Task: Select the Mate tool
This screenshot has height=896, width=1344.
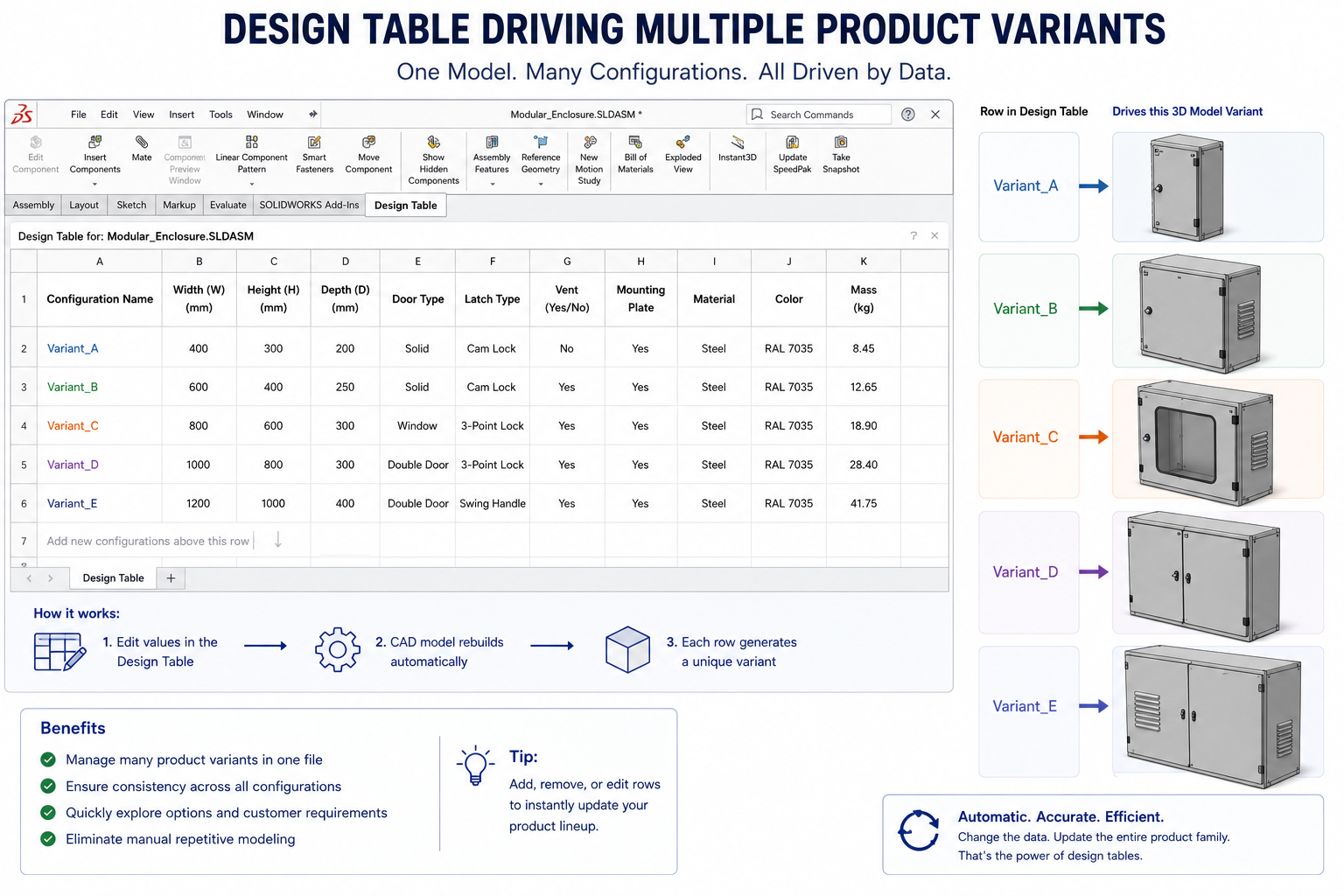Action: 142,148
